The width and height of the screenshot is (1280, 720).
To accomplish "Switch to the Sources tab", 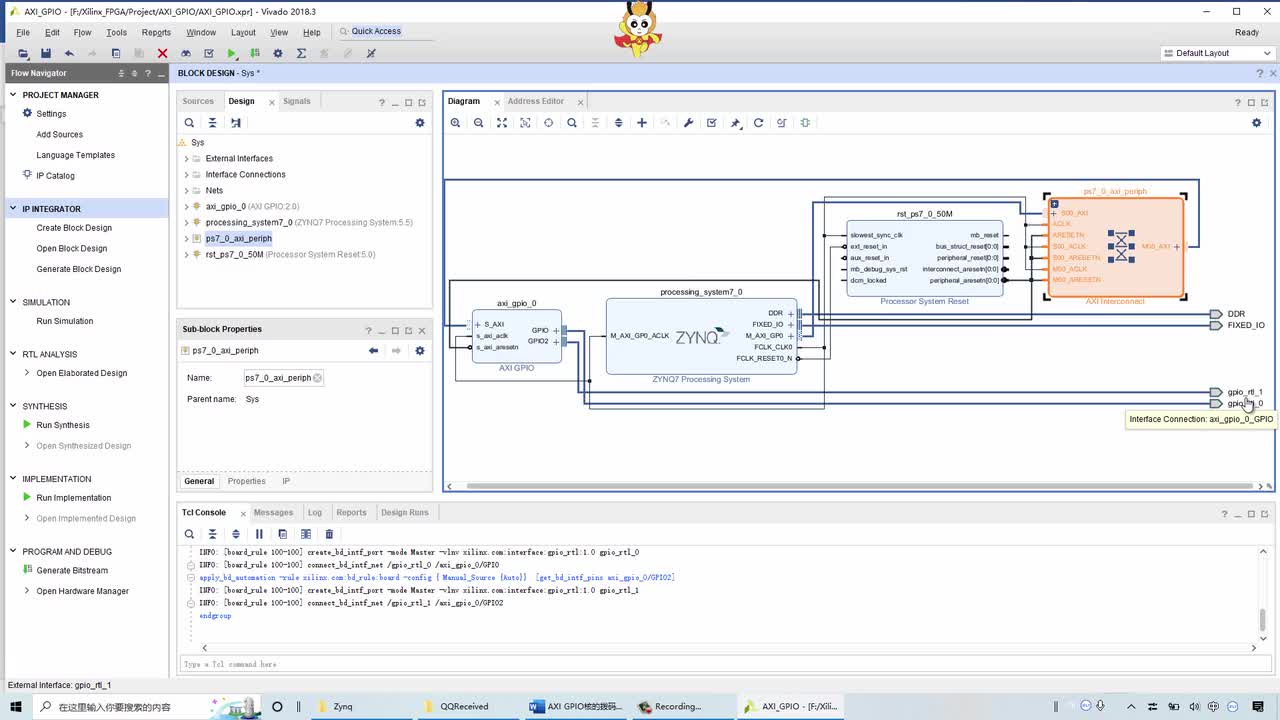I will [198, 101].
